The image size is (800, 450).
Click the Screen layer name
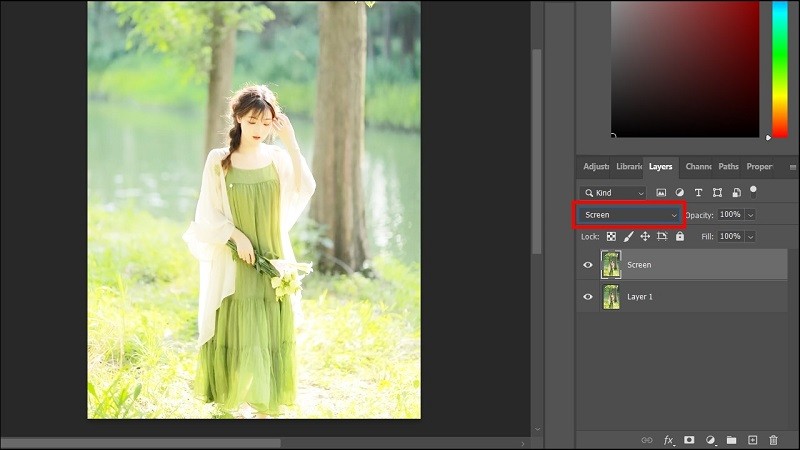point(639,265)
